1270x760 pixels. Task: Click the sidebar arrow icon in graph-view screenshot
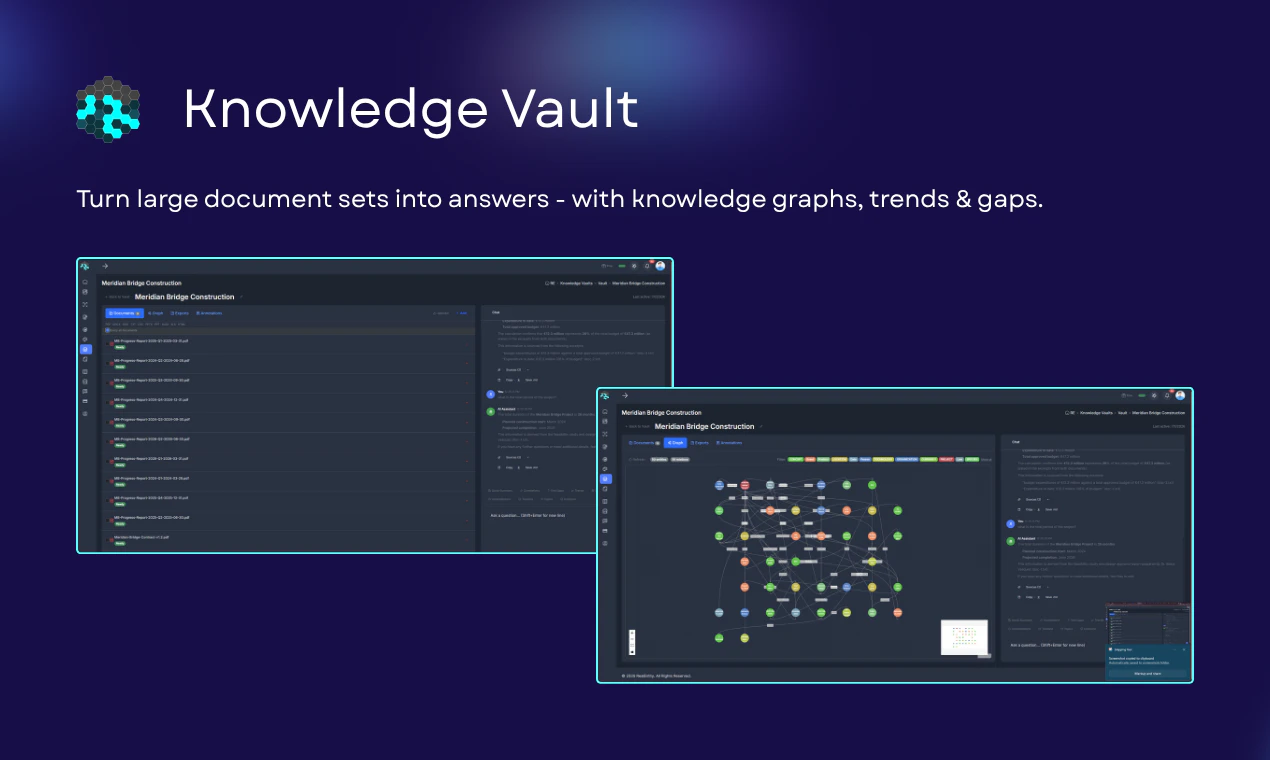[x=625, y=396]
